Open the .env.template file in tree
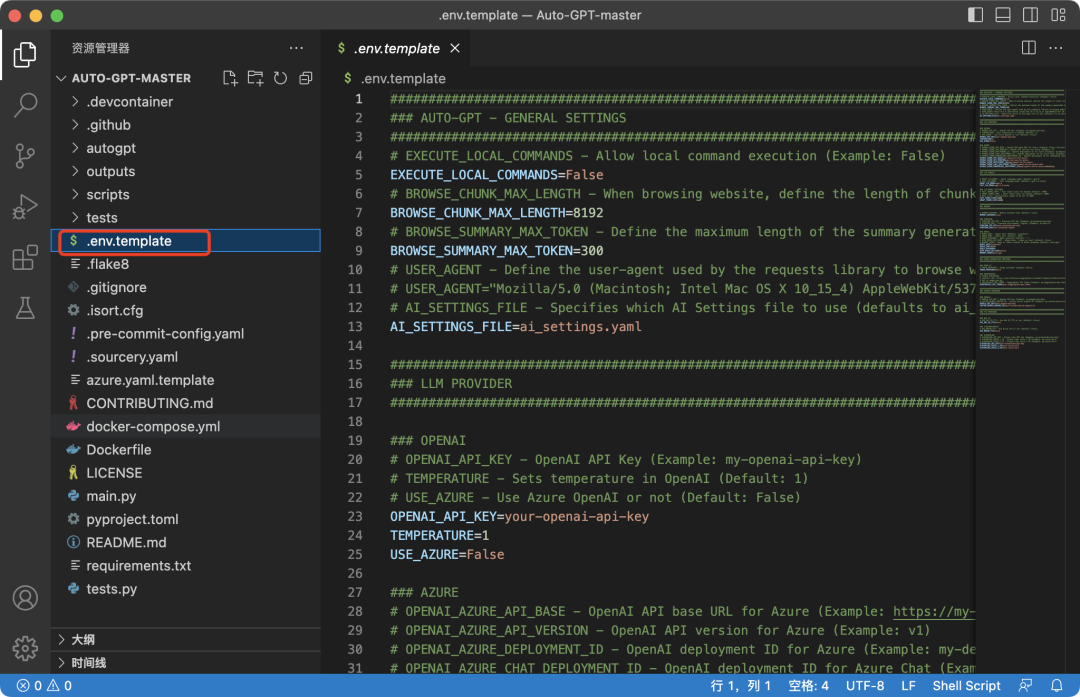Viewport: 1080px width, 697px height. tap(186, 241)
